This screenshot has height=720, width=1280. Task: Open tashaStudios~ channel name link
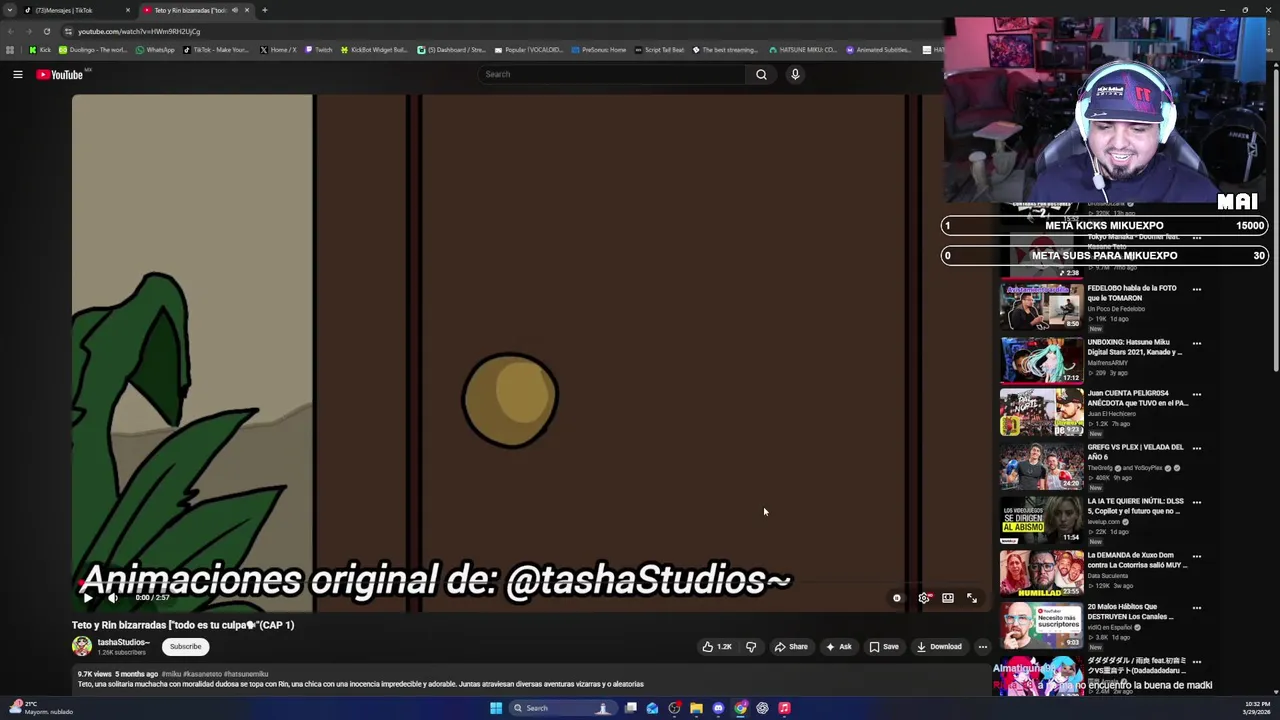[123, 642]
